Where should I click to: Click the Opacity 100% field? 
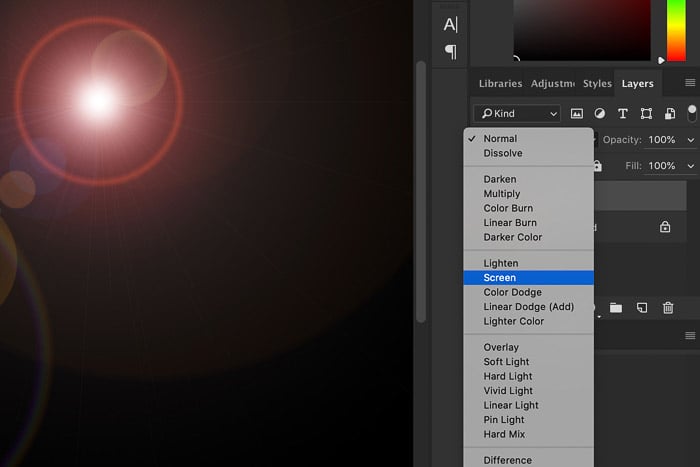662,140
